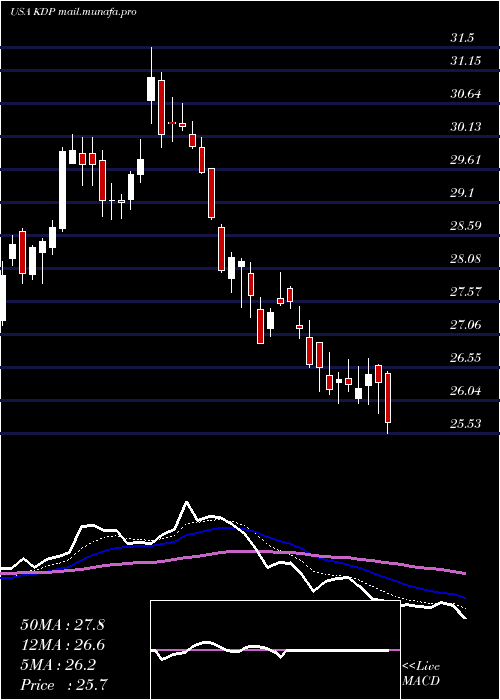The image size is (500, 700).
Task: Click the 'USA KDP mail.munafa.pro' title text
Action: 73,12
